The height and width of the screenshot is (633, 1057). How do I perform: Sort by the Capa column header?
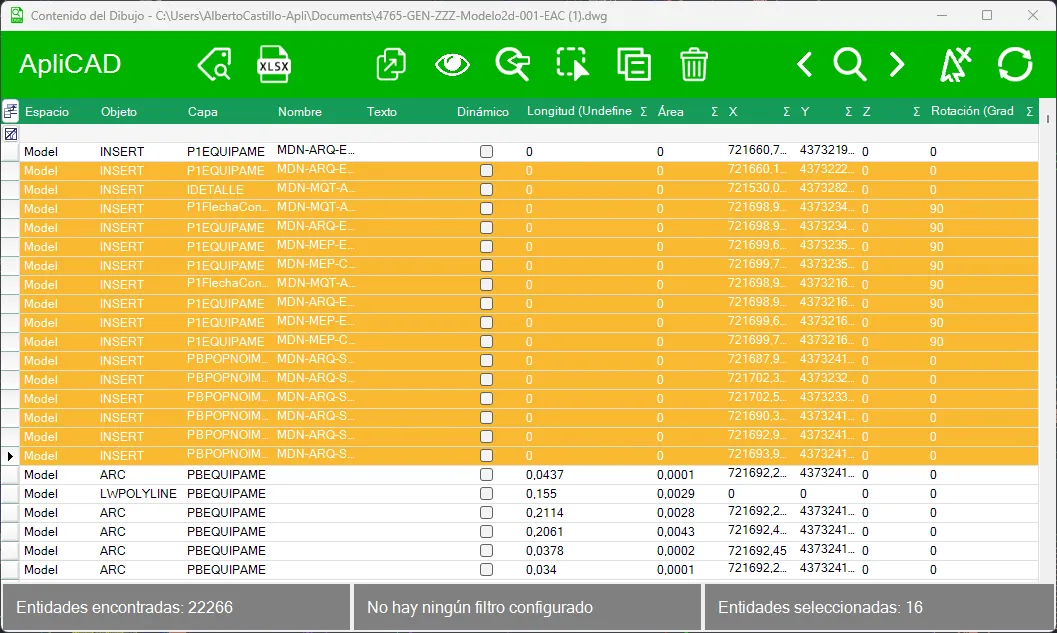point(202,112)
